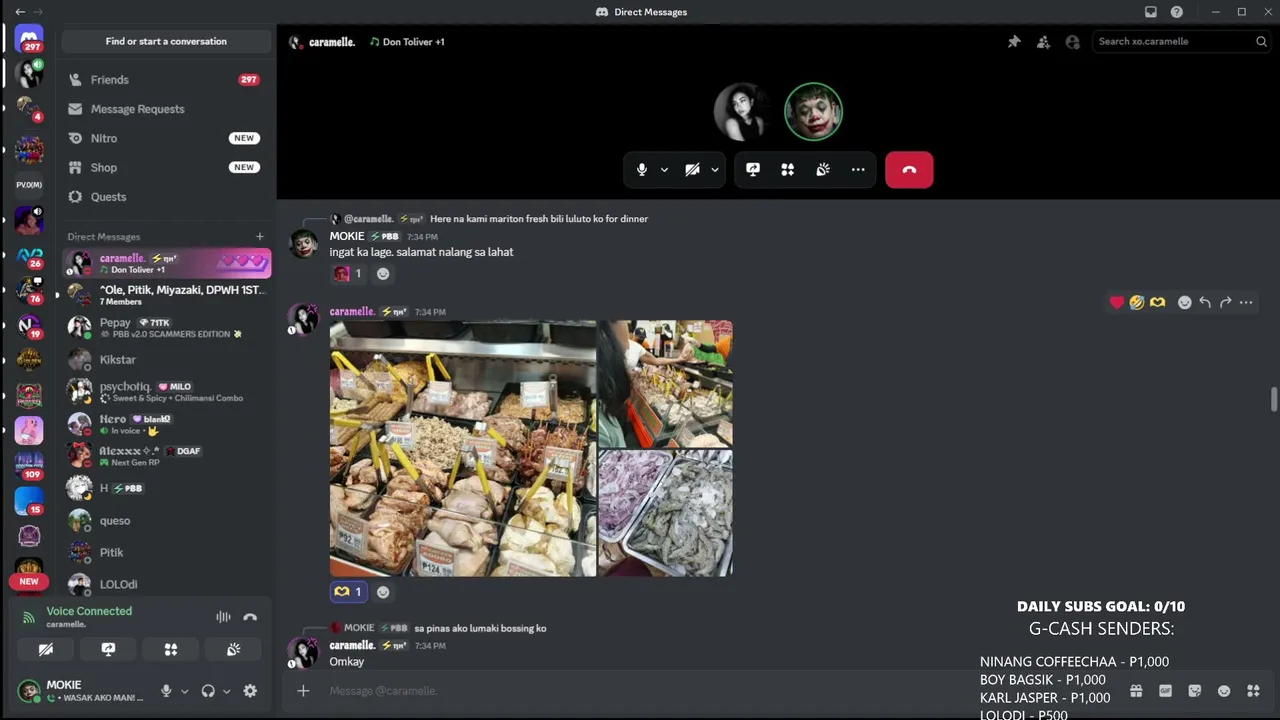Open more call options (three dots)
1280x720 pixels.
[x=858, y=170]
